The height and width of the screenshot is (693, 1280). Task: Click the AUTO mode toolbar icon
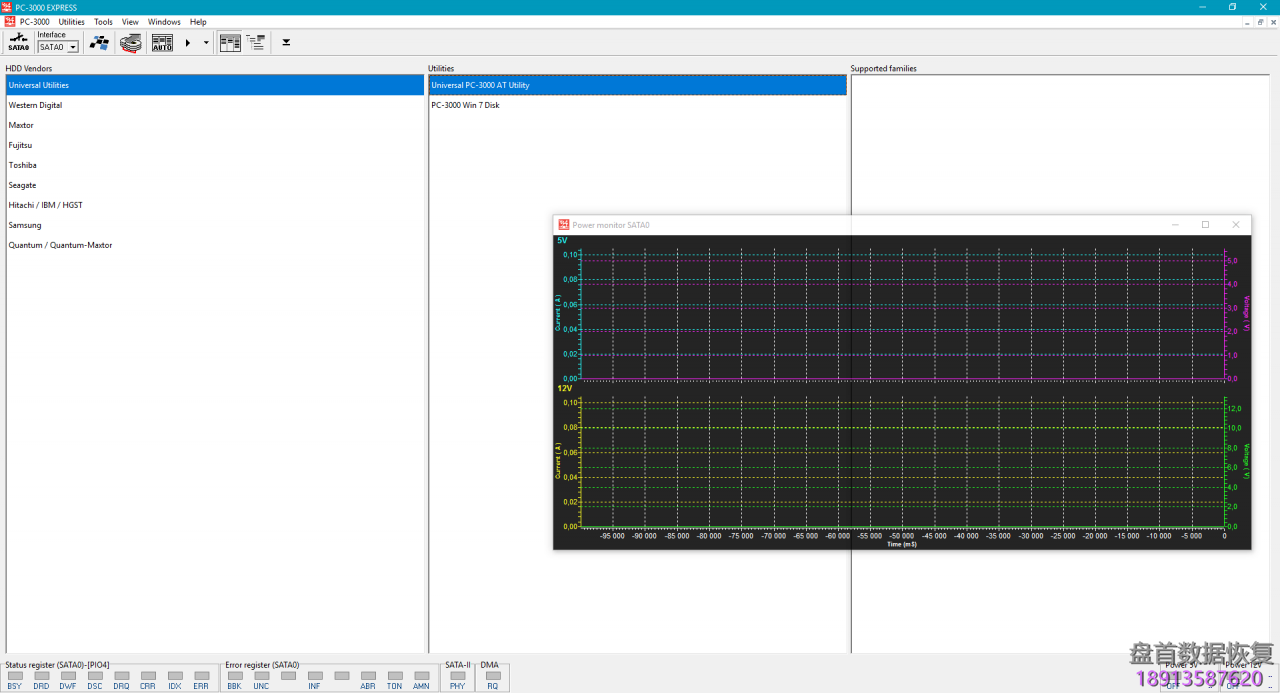click(162, 42)
